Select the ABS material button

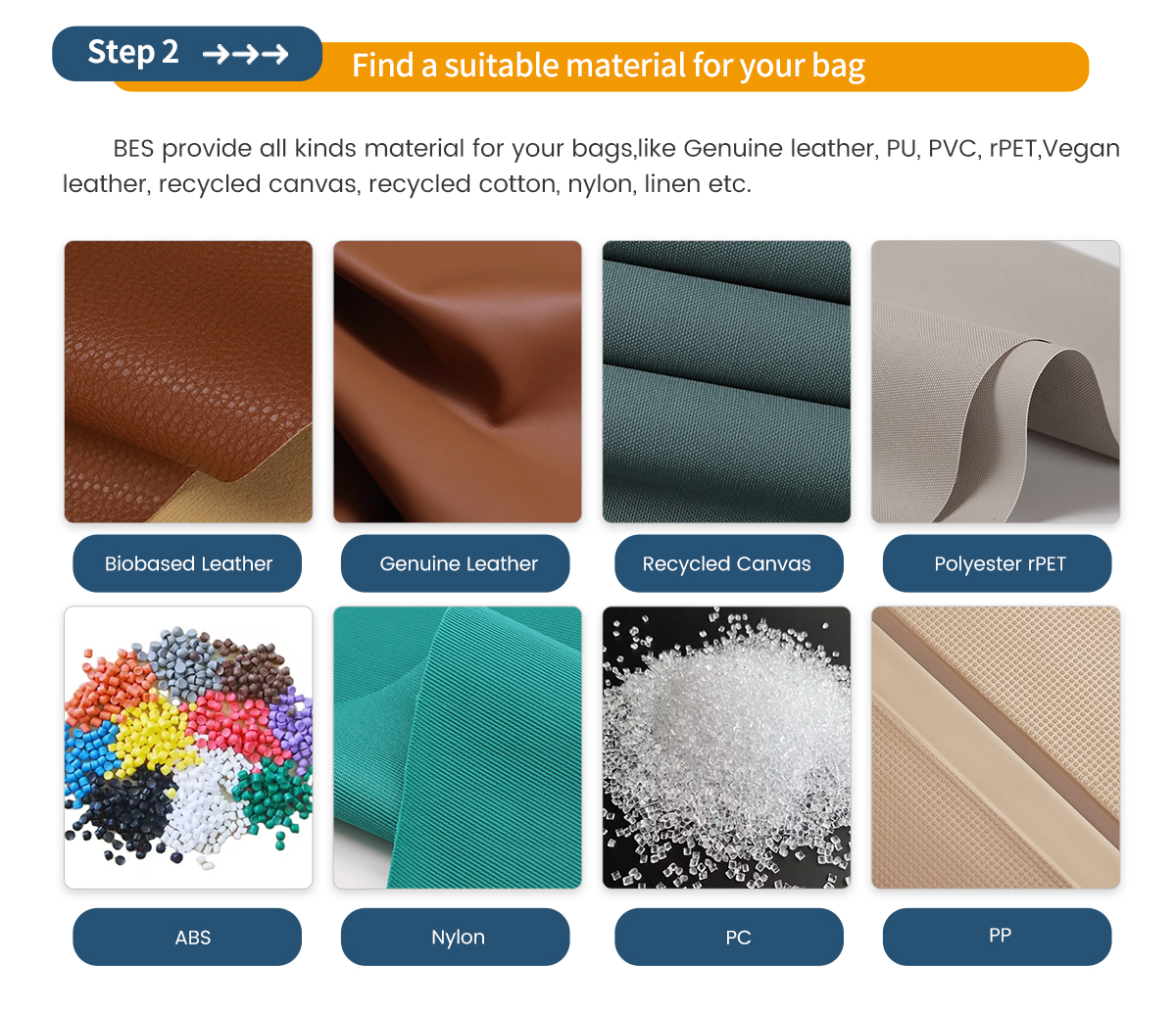pos(187,937)
